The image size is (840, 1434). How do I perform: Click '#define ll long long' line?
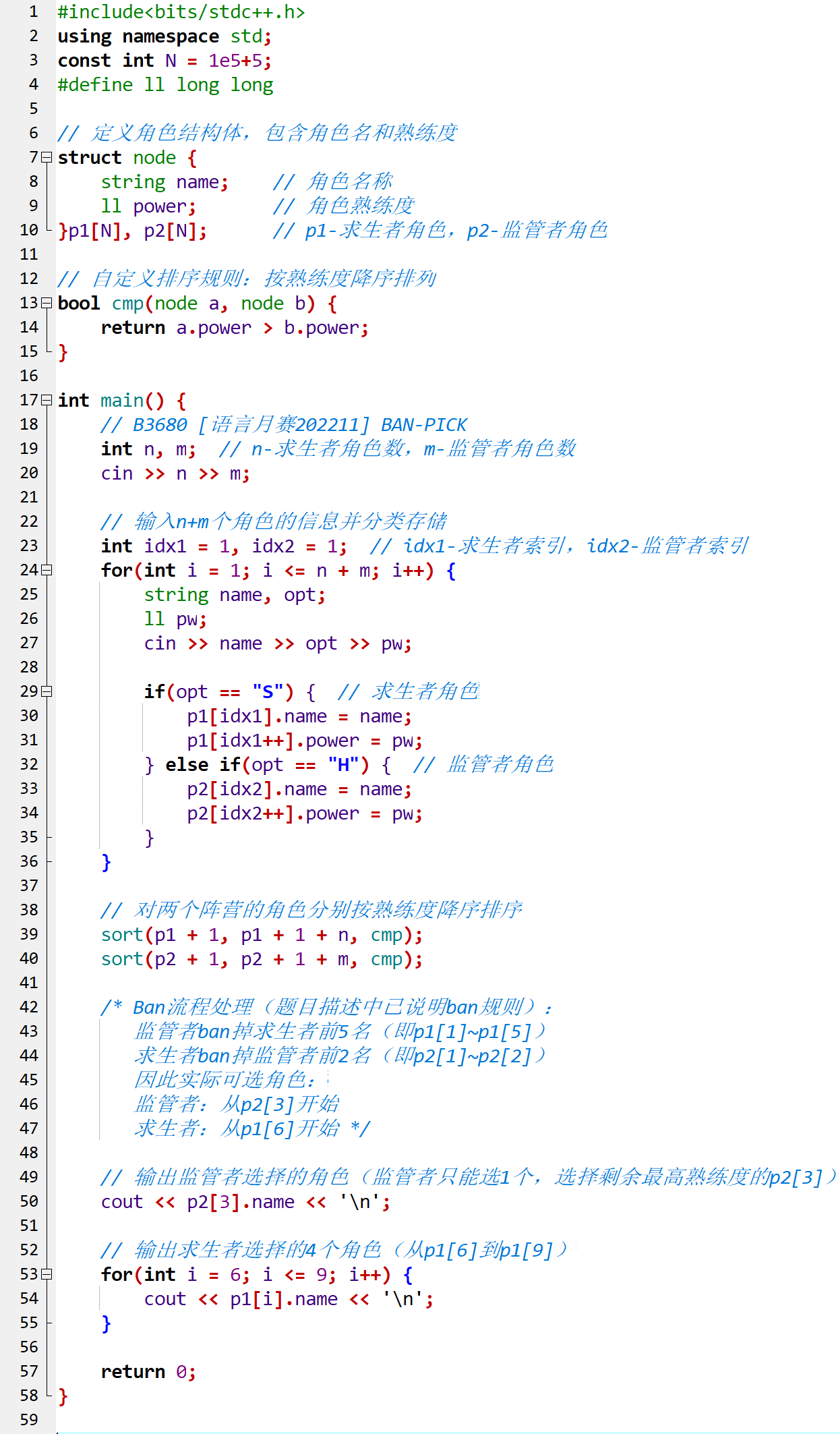pos(165,85)
